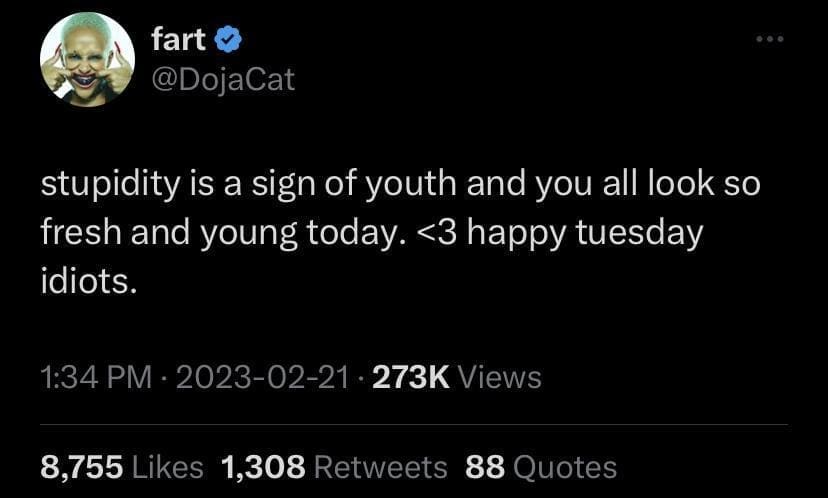
Task: Click the phrase "happy tuesday" in the tweet
Action: pos(585,234)
